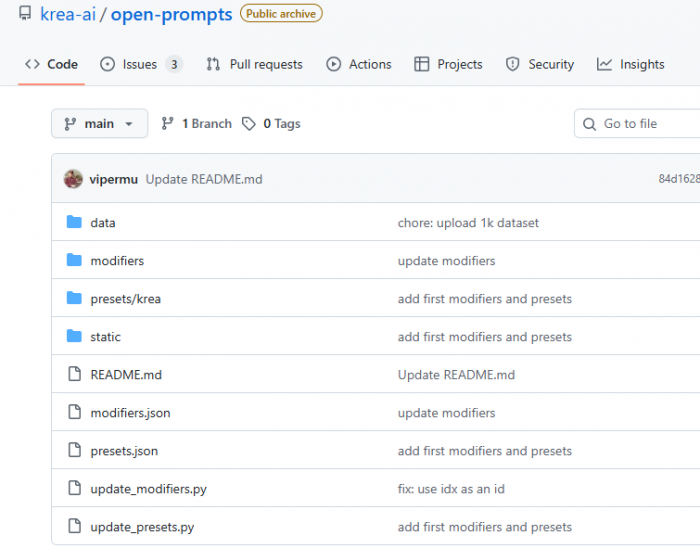Click the file icon for presets.json
The width and height of the screenshot is (700, 548).
tap(75, 450)
